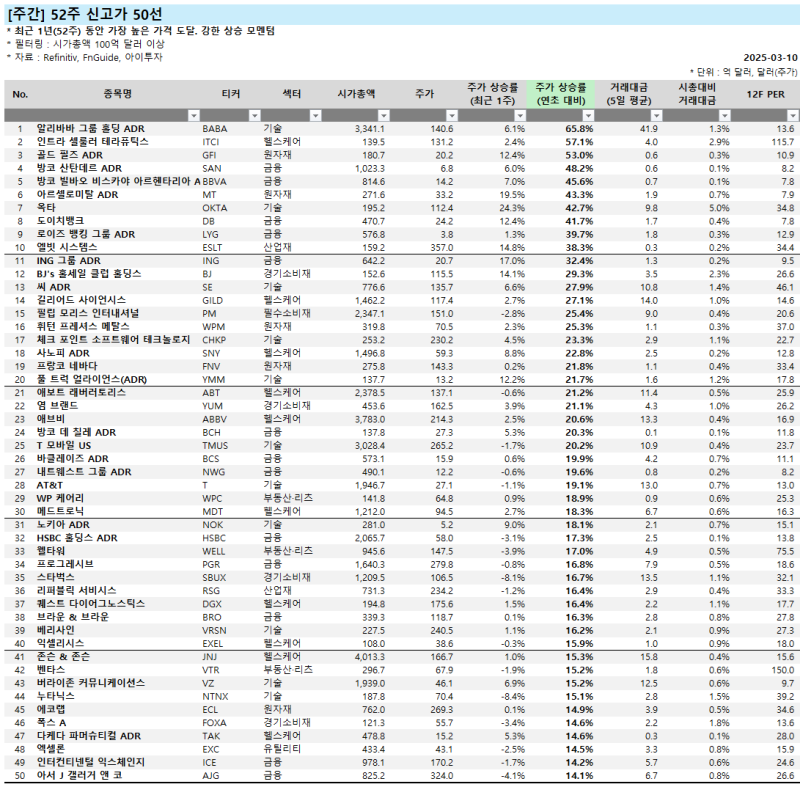Image resolution: width=800 pixels, height=787 pixels.
Task: Click the green 주가 상승률 (연초 대비) header
Action: tap(561, 94)
